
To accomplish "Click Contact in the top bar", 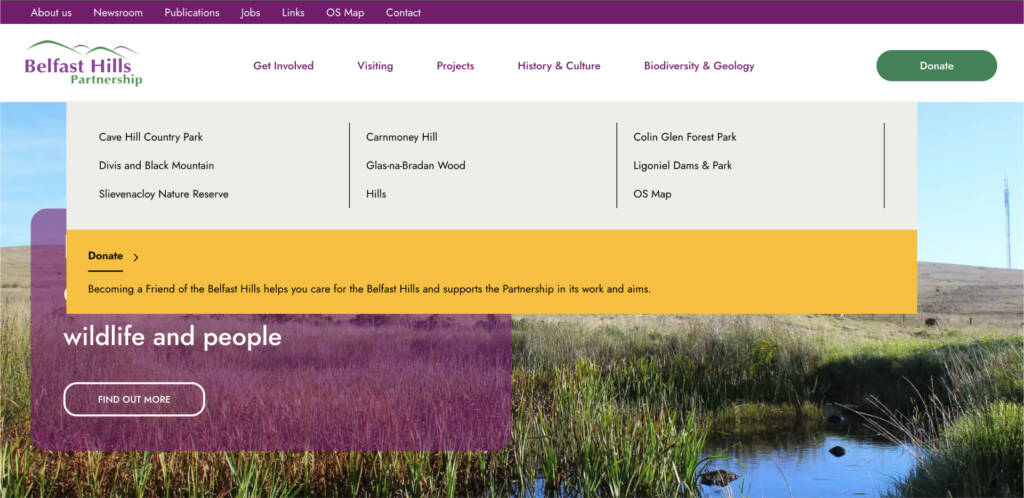I will coord(403,13).
